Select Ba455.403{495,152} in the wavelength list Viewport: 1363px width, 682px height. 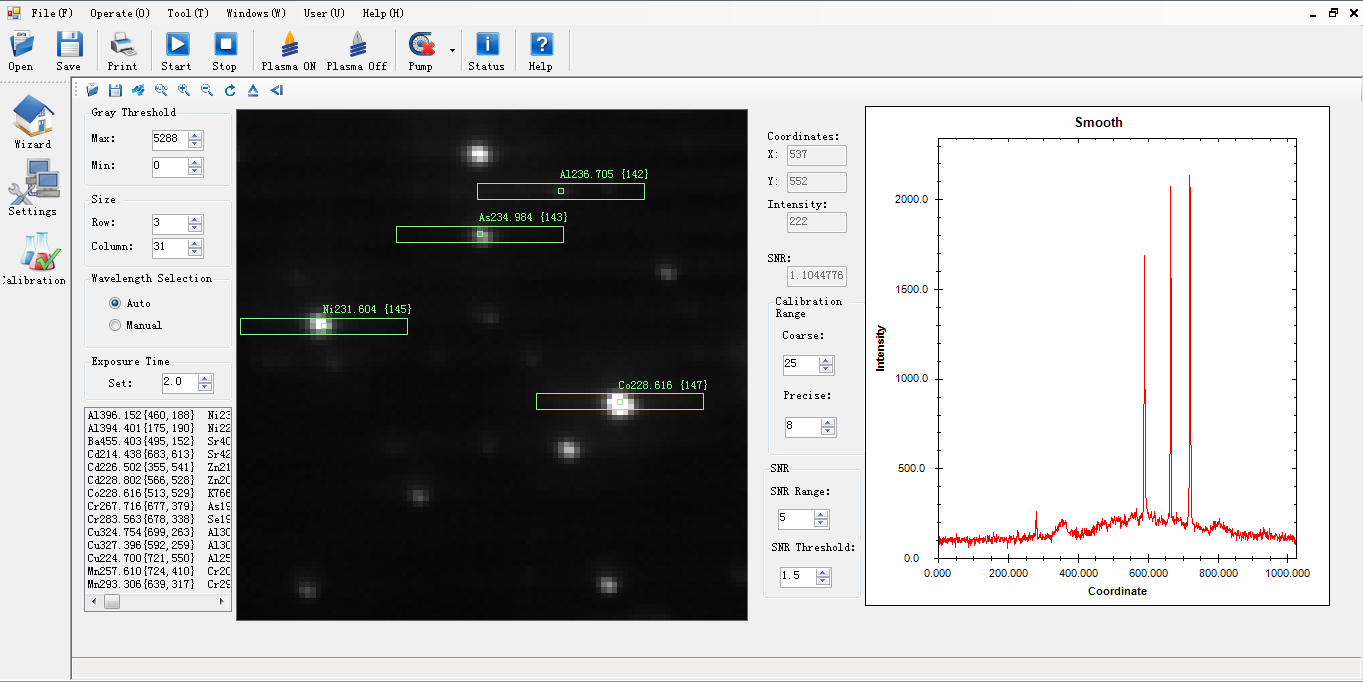click(141, 441)
